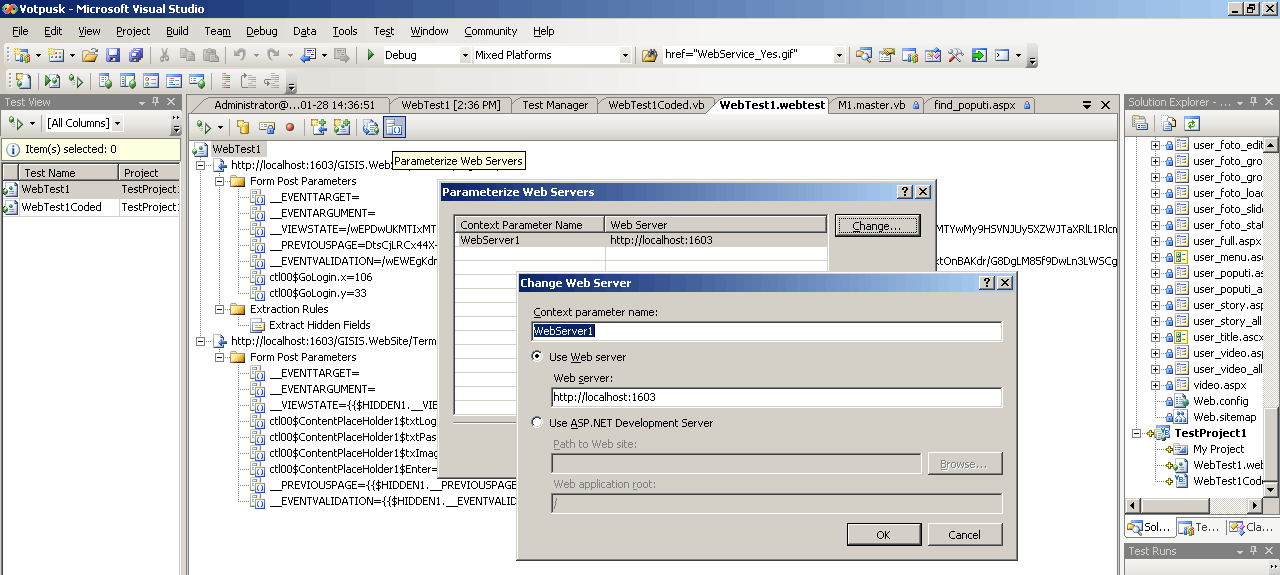Click ctl00$GoLogin.x=106 parameter

click(320, 277)
